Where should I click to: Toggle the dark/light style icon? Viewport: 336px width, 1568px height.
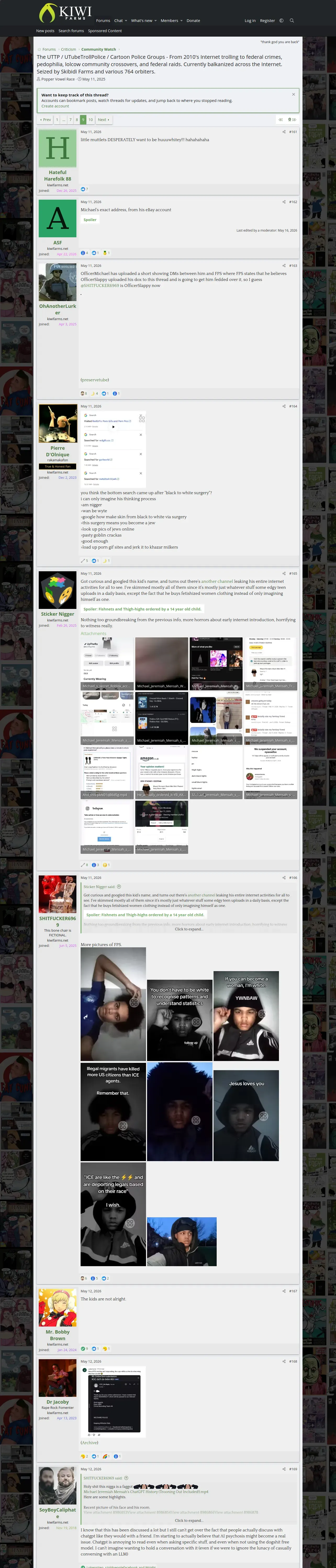(281, 21)
